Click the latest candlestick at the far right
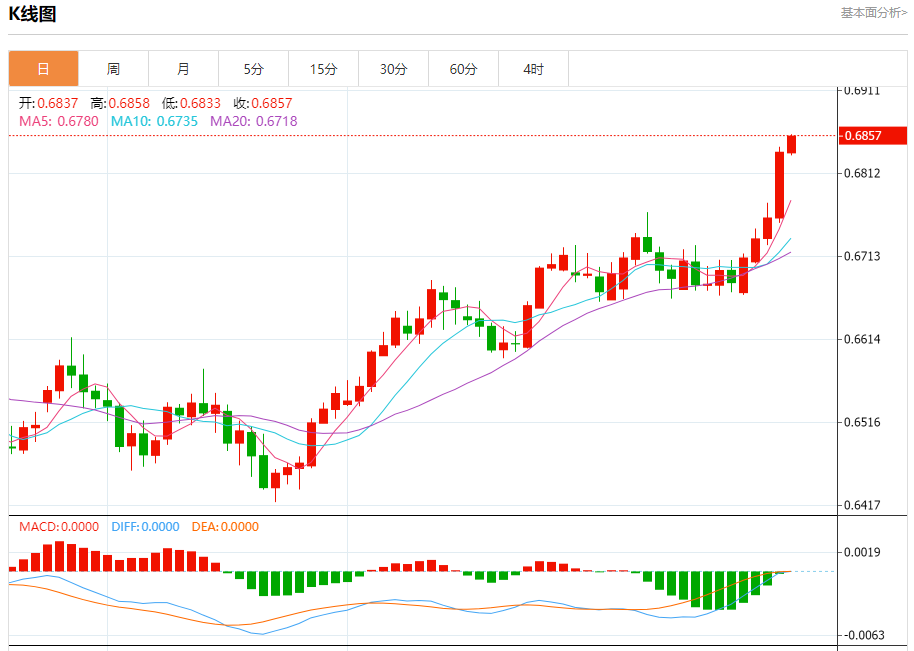The height and width of the screenshot is (651, 914). click(x=791, y=144)
